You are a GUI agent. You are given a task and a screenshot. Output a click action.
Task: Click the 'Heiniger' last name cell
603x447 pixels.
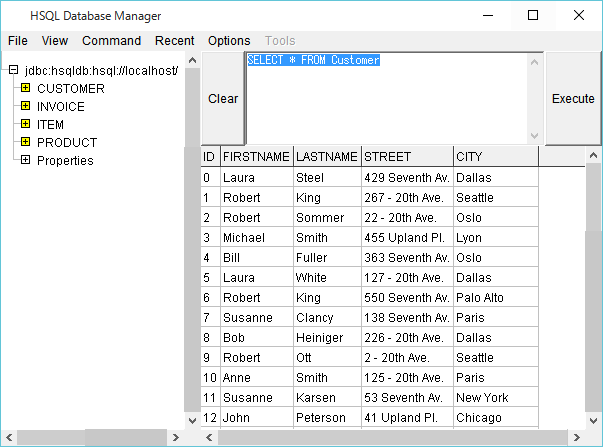point(327,337)
